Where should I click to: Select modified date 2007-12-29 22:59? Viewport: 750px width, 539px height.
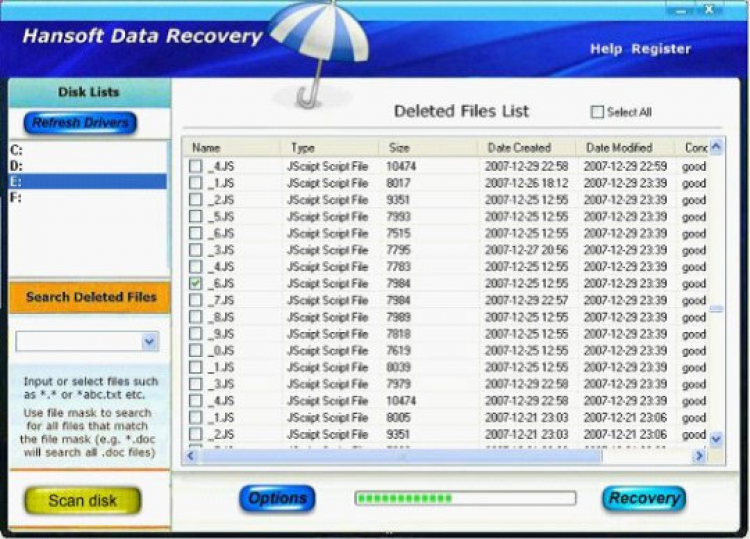click(x=625, y=166)
